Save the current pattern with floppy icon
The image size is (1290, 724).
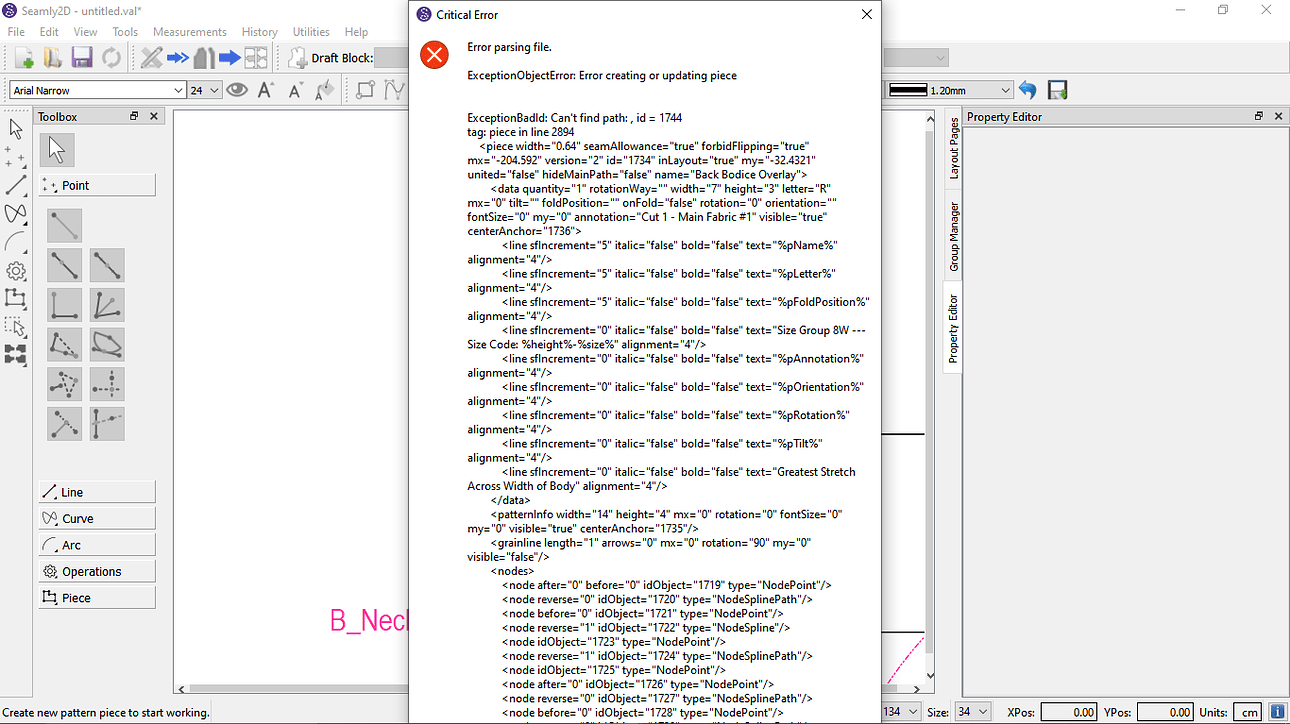pos(82,57)
